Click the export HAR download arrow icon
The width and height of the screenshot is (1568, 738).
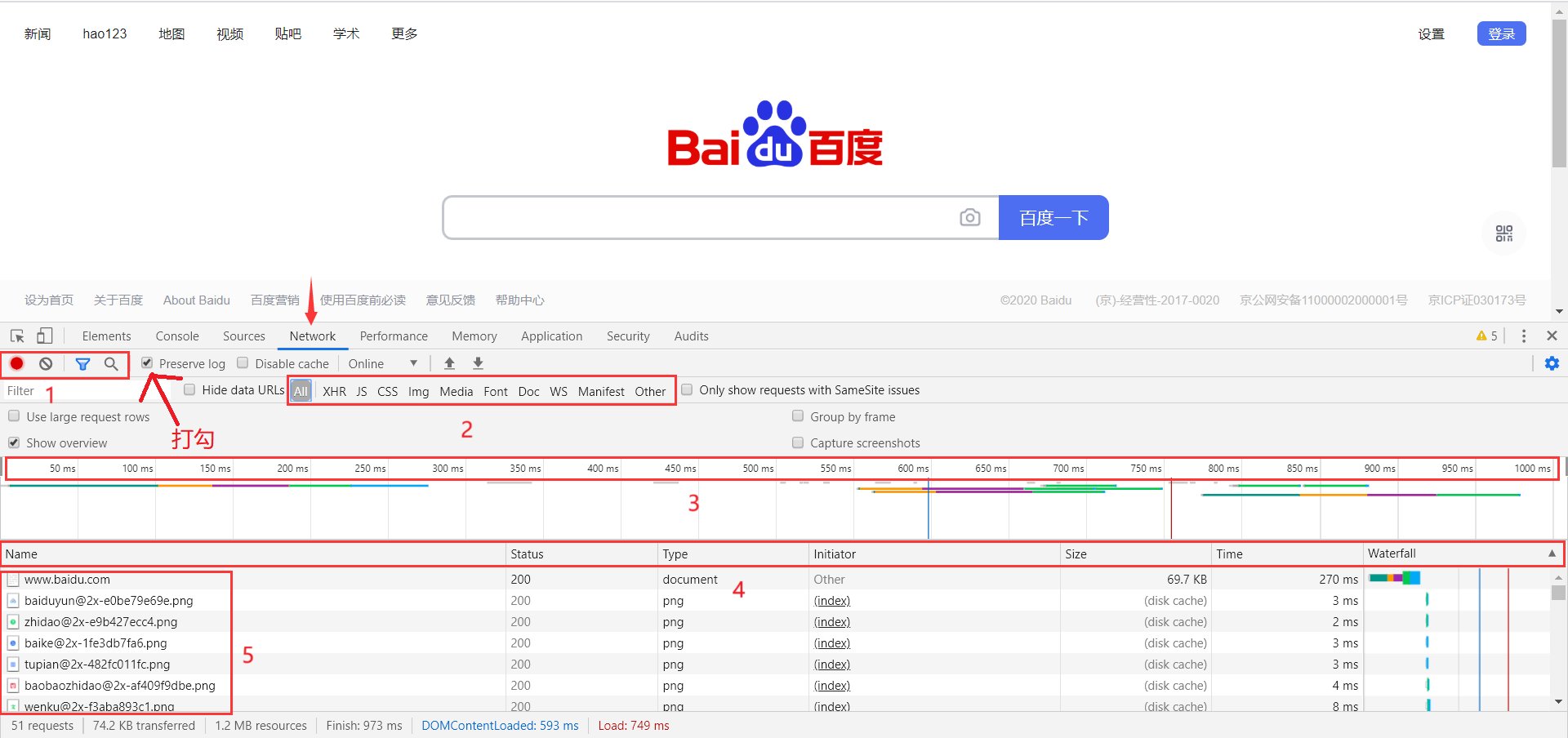tap(479, 363)
